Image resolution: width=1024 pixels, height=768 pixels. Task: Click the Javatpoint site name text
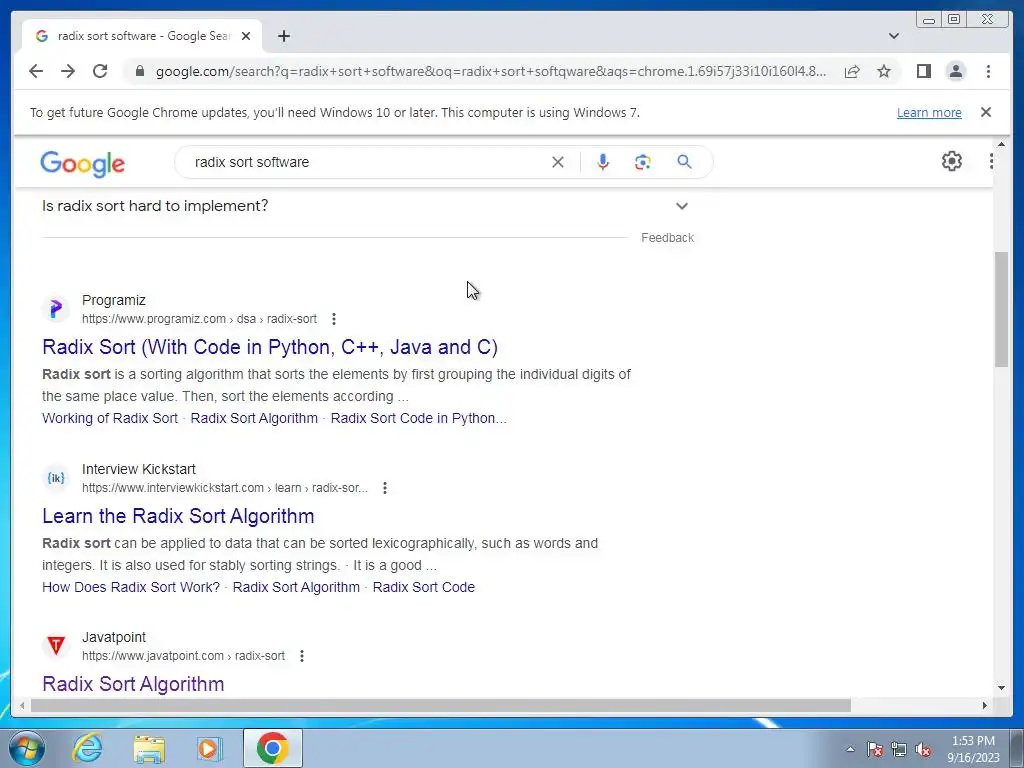click(114, 637)
